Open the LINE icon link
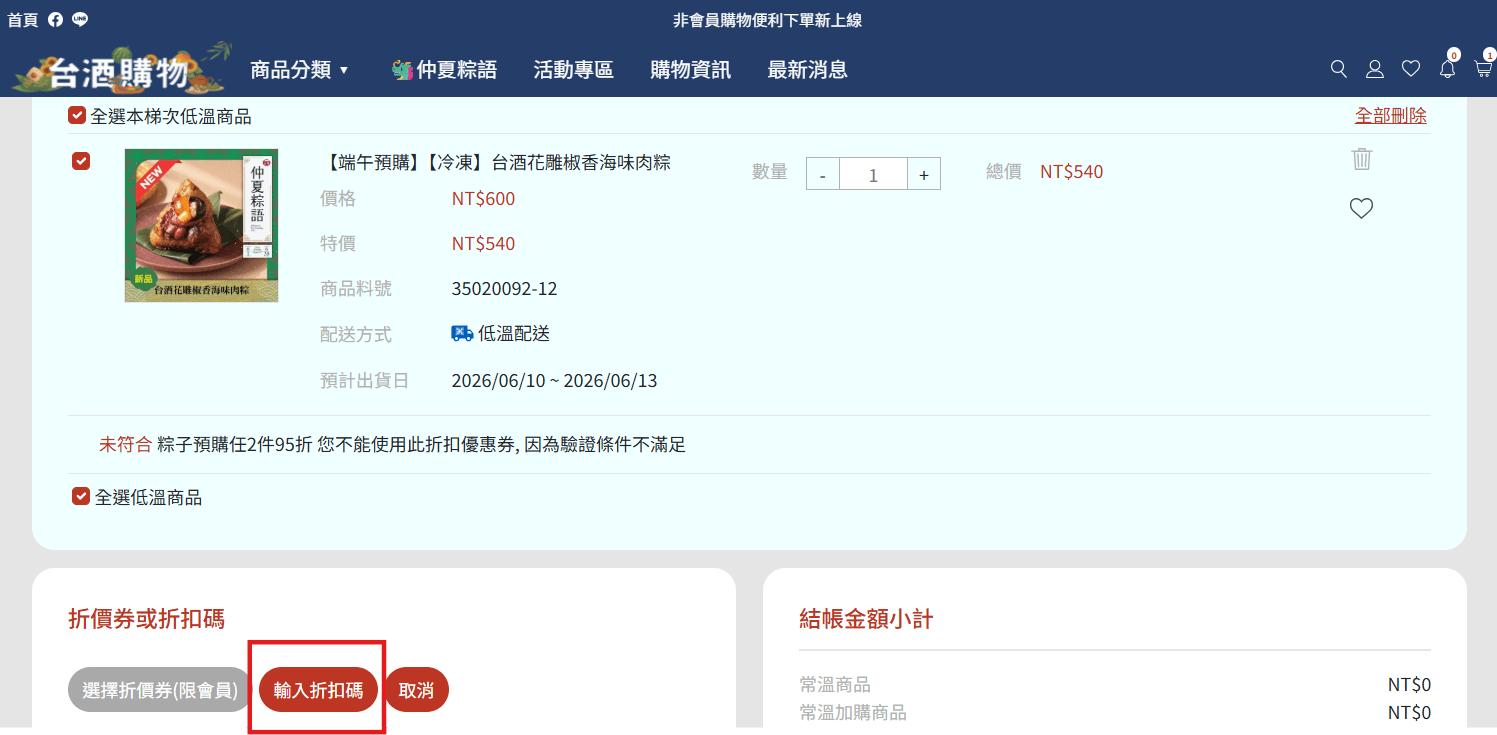Screen dimensions: 1497x735 click(80, 19)
